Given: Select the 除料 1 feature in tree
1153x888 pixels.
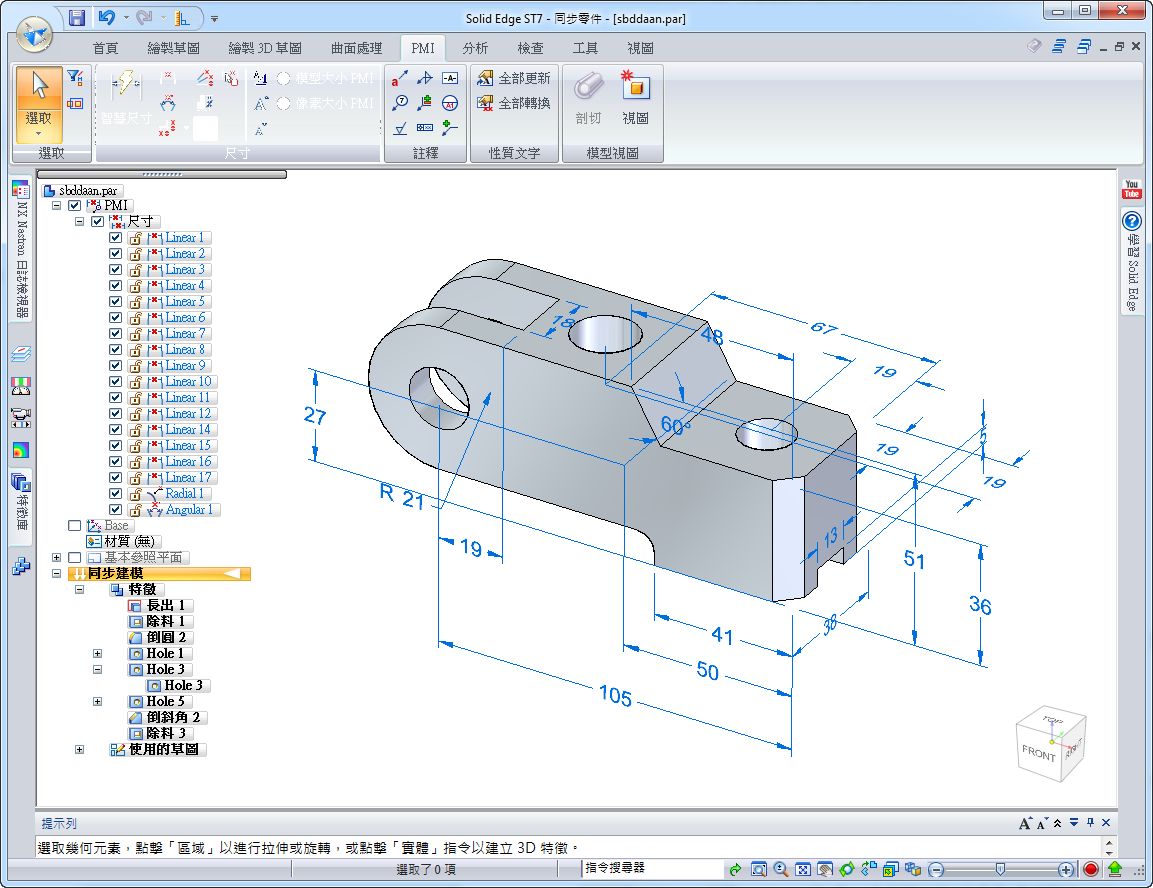Looking at the screenshot, I should tap(165, 622).
